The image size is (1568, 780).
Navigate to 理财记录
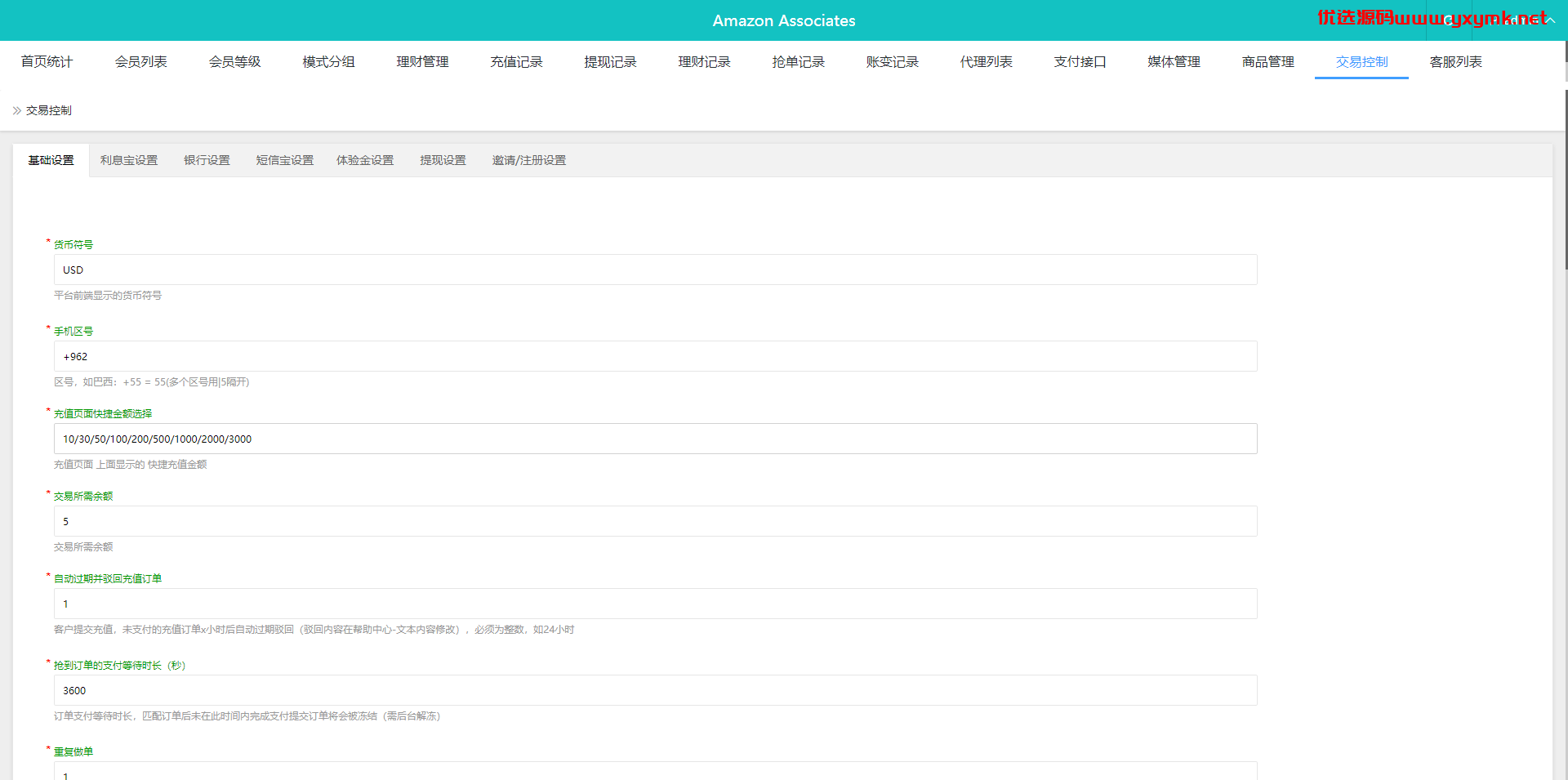tap(704, 62)
